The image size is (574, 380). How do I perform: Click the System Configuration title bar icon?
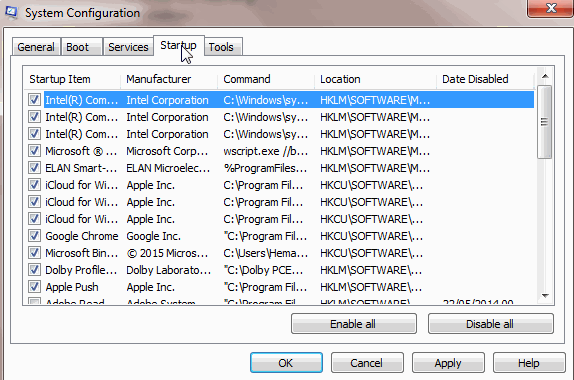click(x=11, y=12)
